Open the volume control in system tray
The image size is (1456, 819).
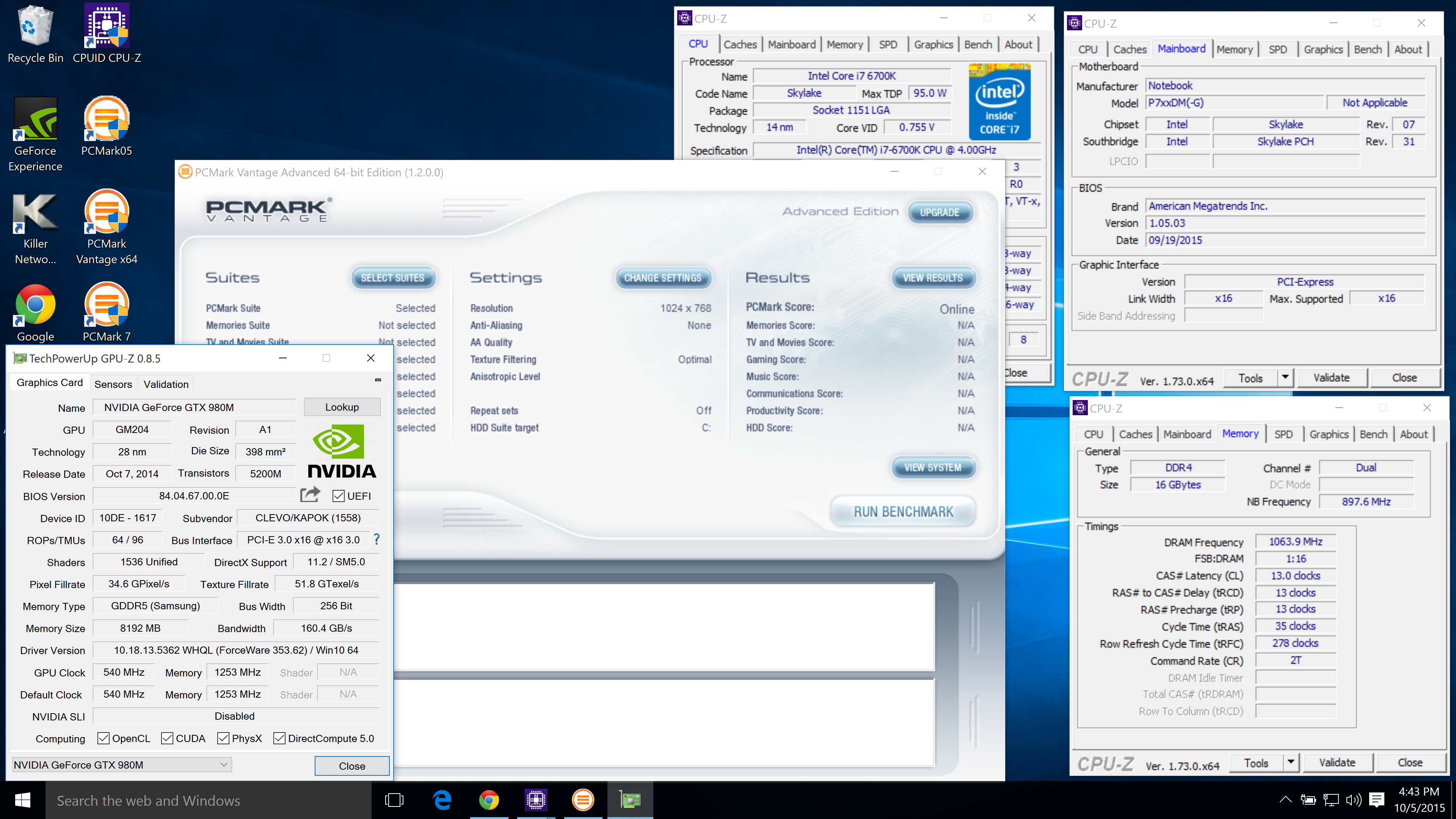tap(1354, 800)
